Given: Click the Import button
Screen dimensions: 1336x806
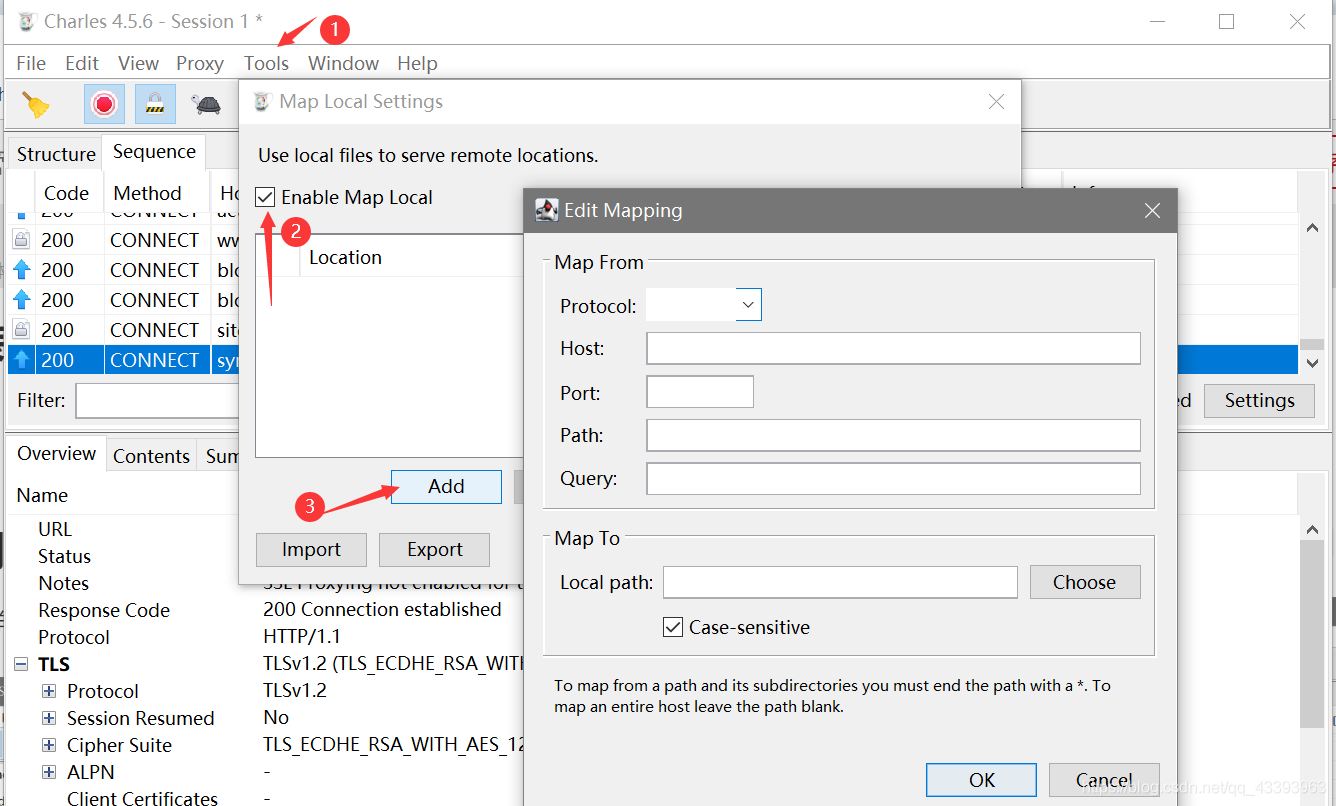Looking at the screenshot, I should (311, 549).
